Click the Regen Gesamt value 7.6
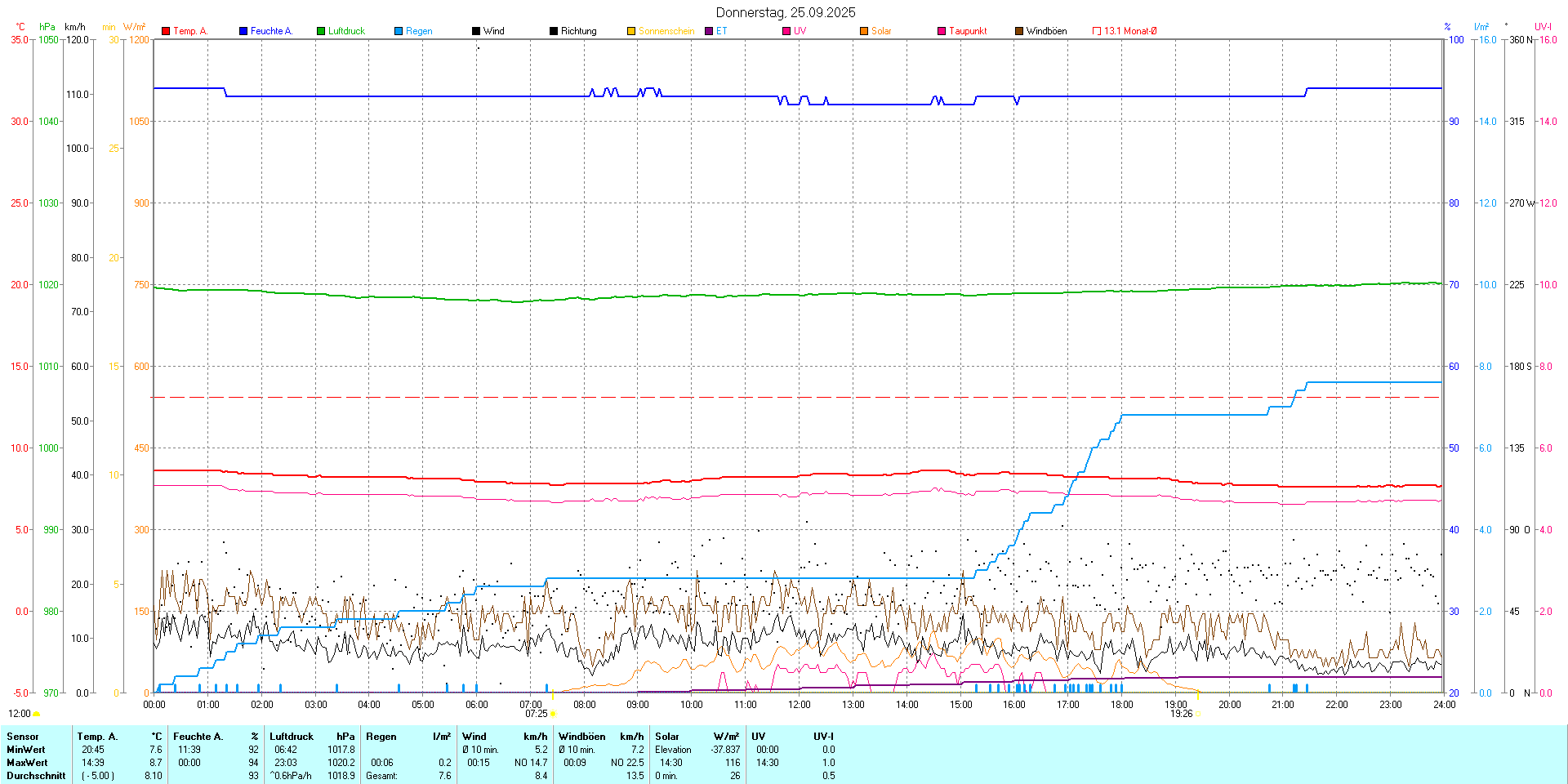This screenshot has width=1568, height=784. (x=444, y=776)
